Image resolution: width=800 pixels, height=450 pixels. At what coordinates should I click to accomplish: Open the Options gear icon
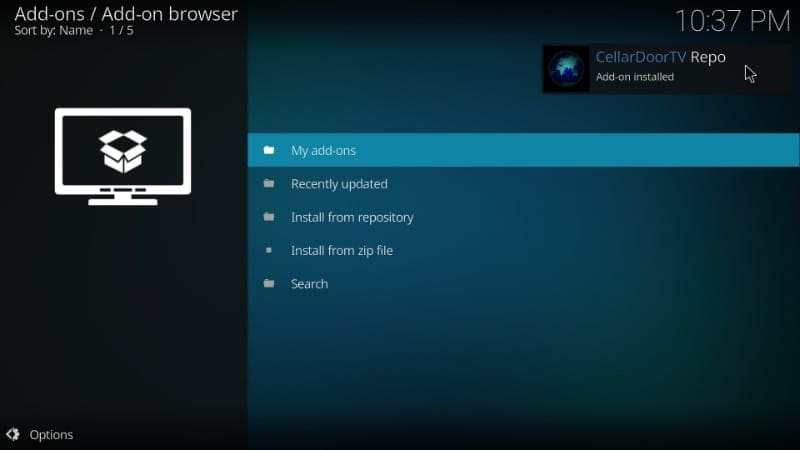click(x=13, y=434)
